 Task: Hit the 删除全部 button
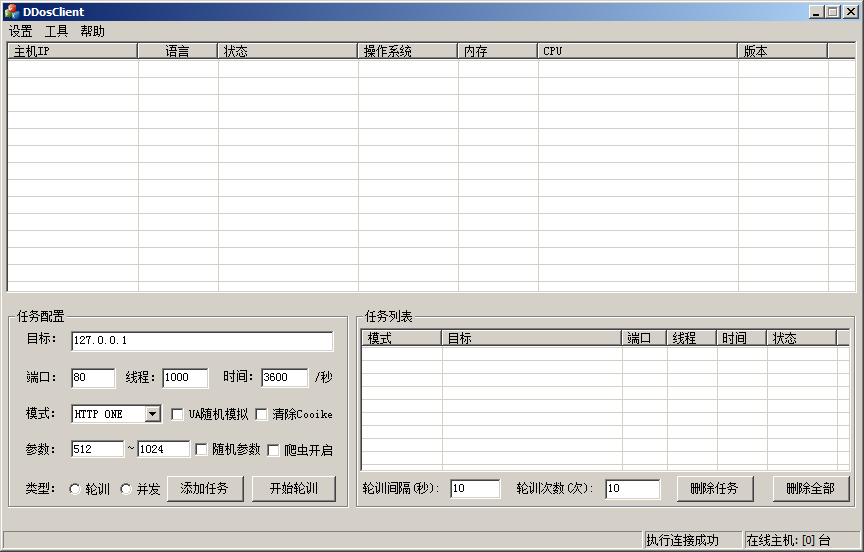click(810, 488)
